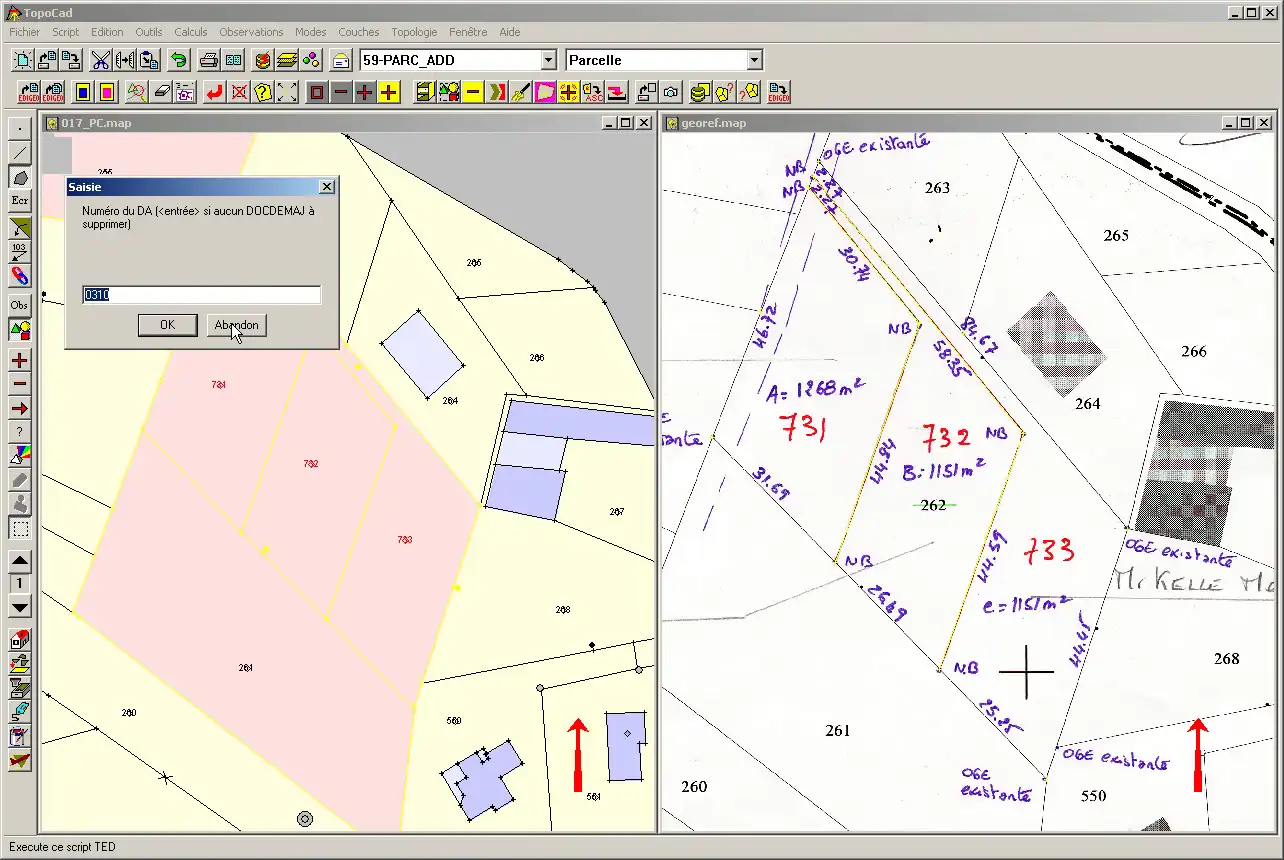Select the polygon drawing tool
Screen dimensions: 1284x860
pos(20,177)
